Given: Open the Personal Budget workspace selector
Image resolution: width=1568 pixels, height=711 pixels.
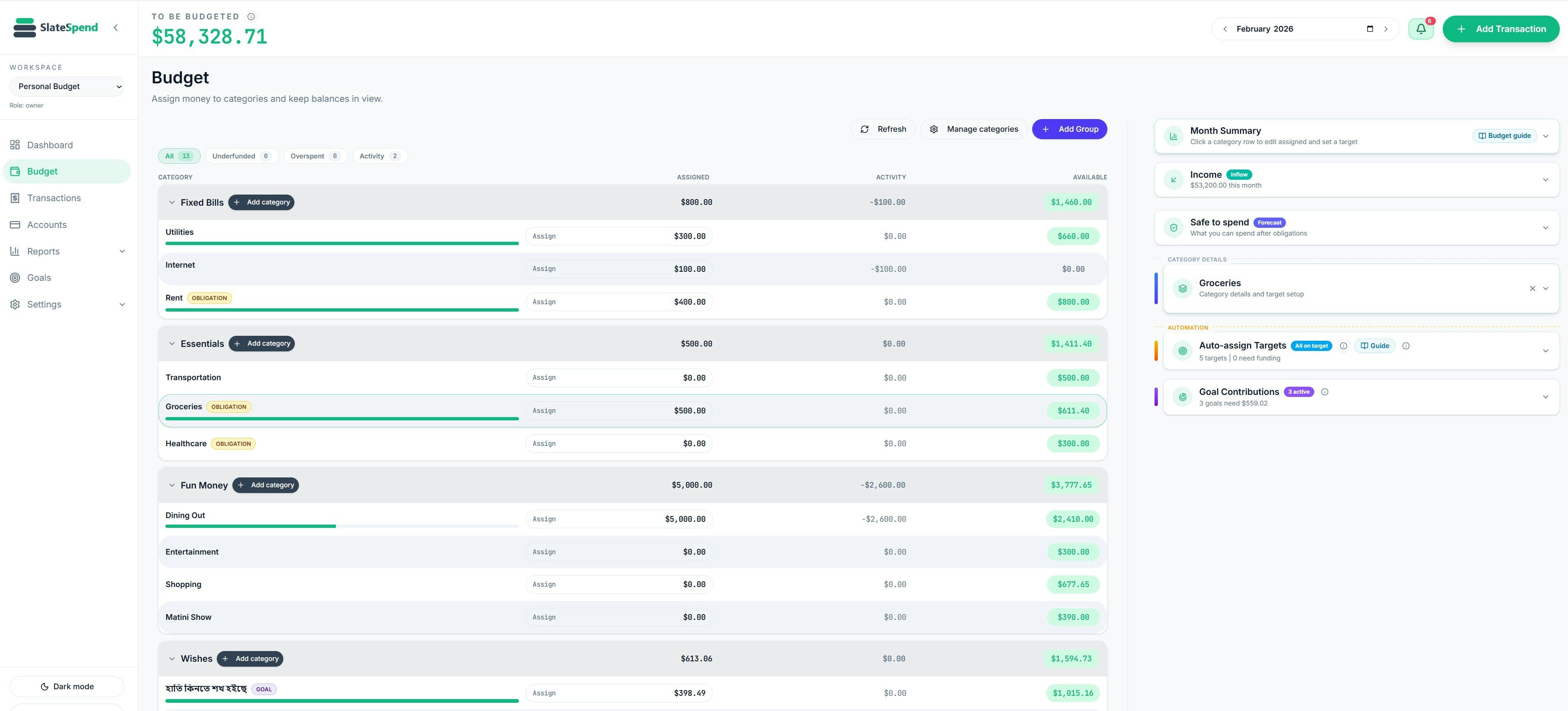Looking at the screenshot, I should (67, 86).
